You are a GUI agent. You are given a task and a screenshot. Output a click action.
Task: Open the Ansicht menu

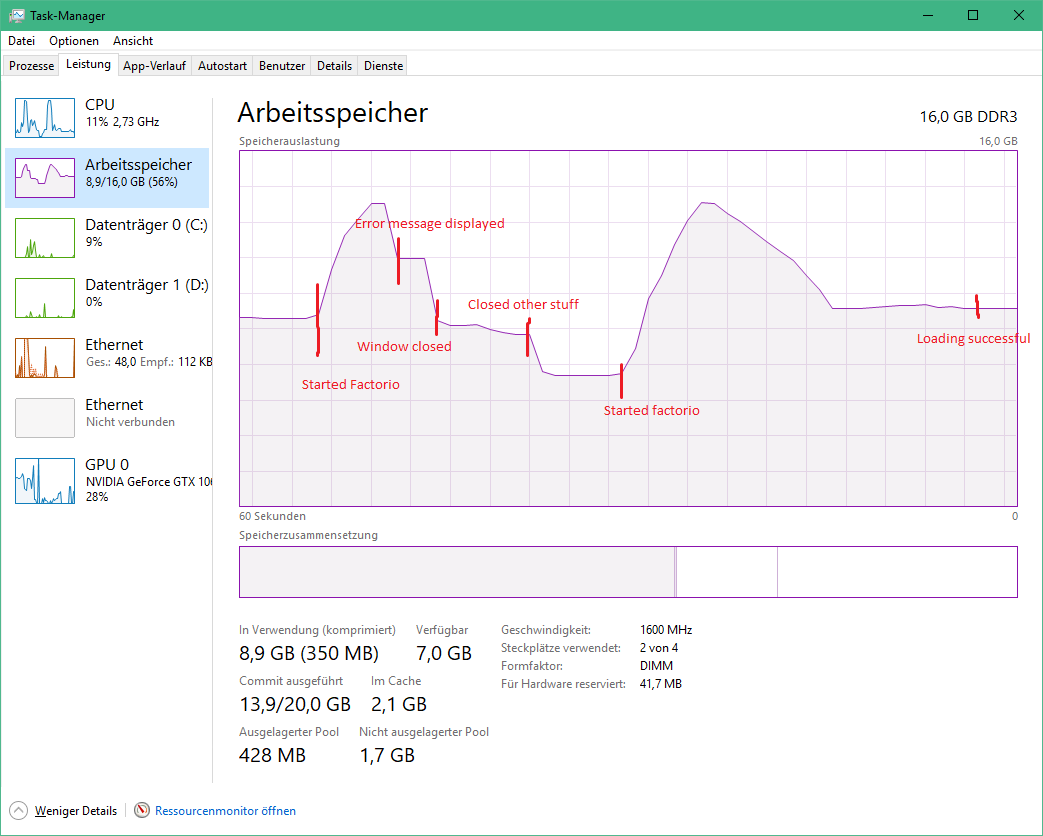(x=133, y=41)
